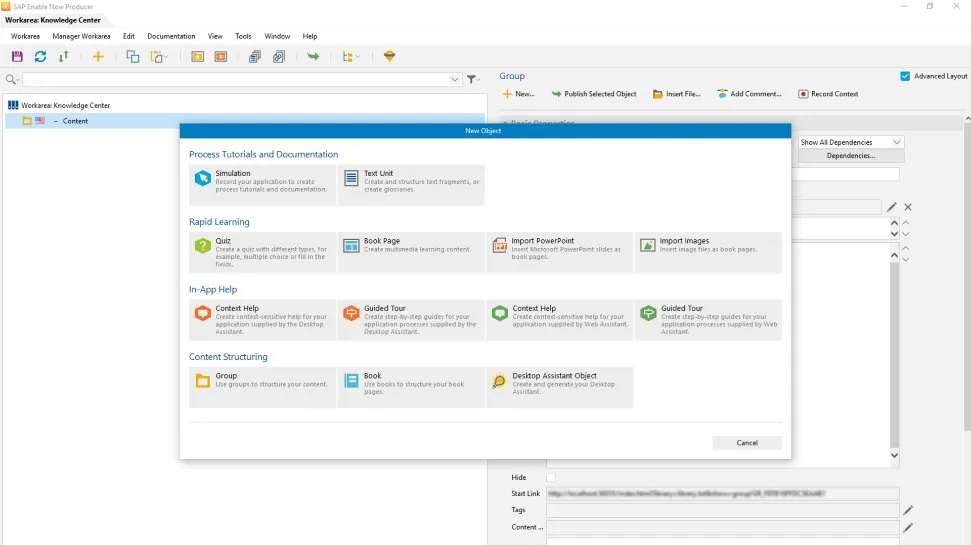The image size is (971, 545).
Task: Open the Help menu
Action: (310, 36)
